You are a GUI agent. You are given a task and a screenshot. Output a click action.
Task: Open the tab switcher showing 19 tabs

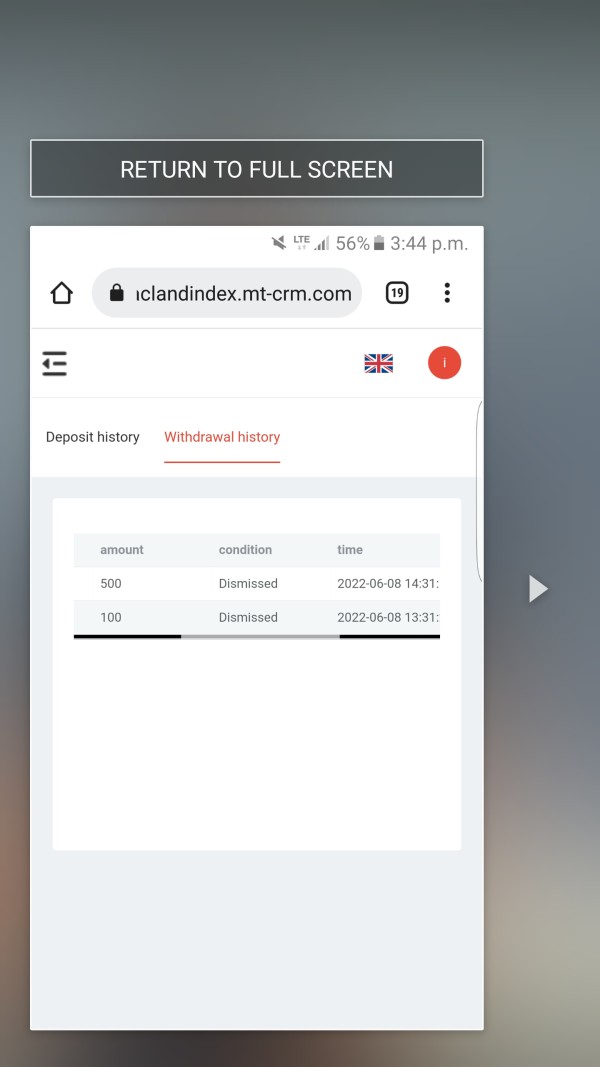397,293
